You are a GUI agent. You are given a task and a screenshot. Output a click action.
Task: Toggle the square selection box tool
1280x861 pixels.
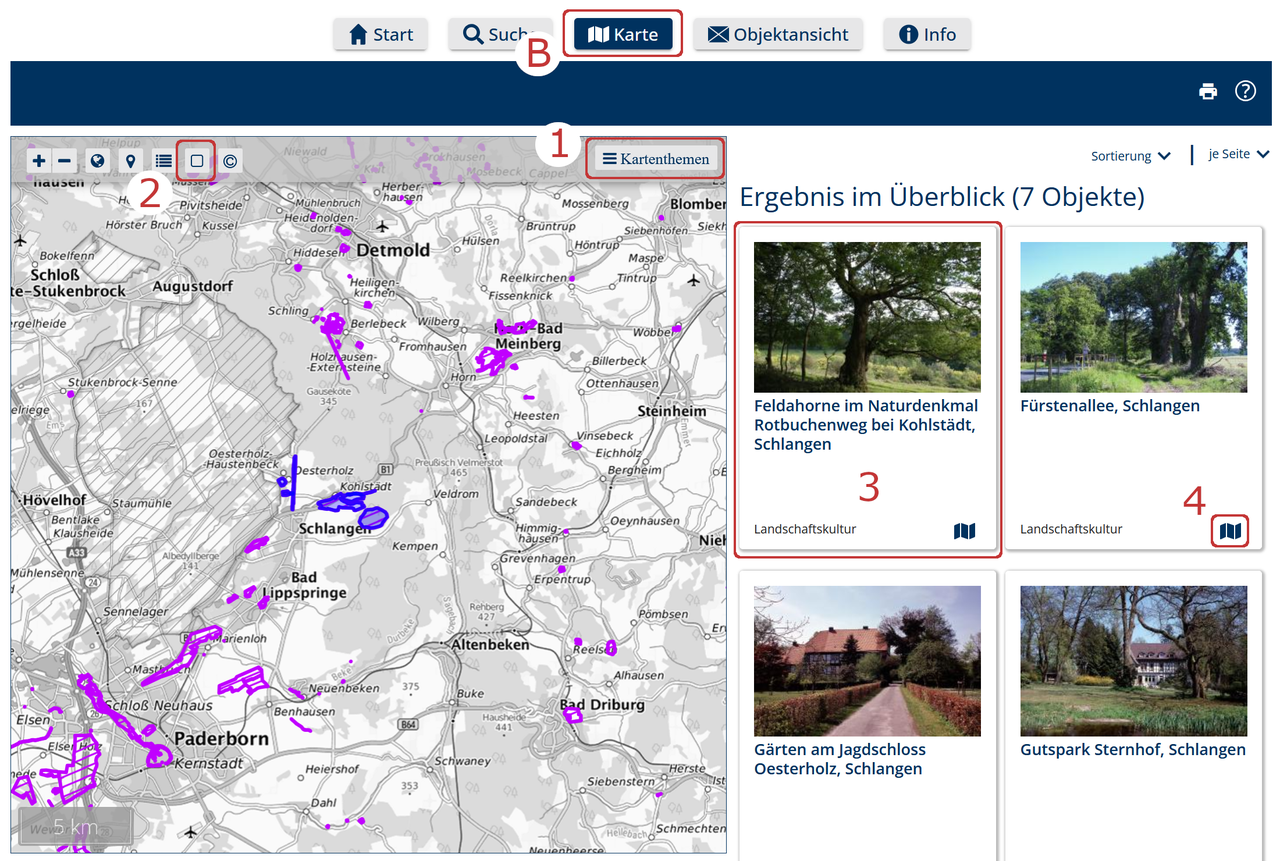[x=197, y=161]
